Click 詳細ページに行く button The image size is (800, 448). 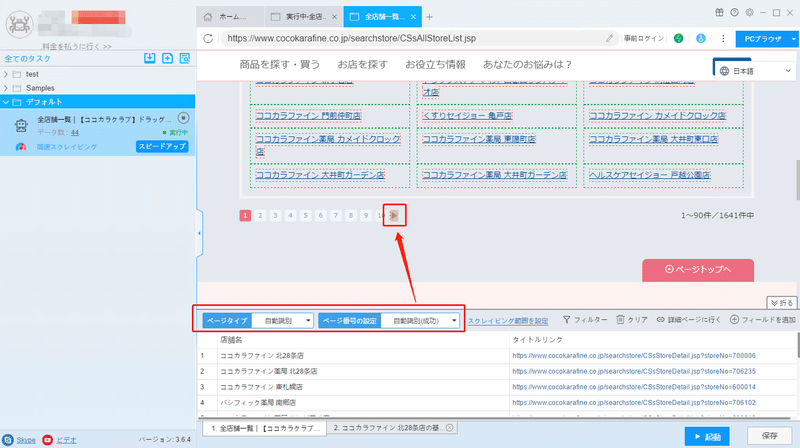(x=689, y=320)
